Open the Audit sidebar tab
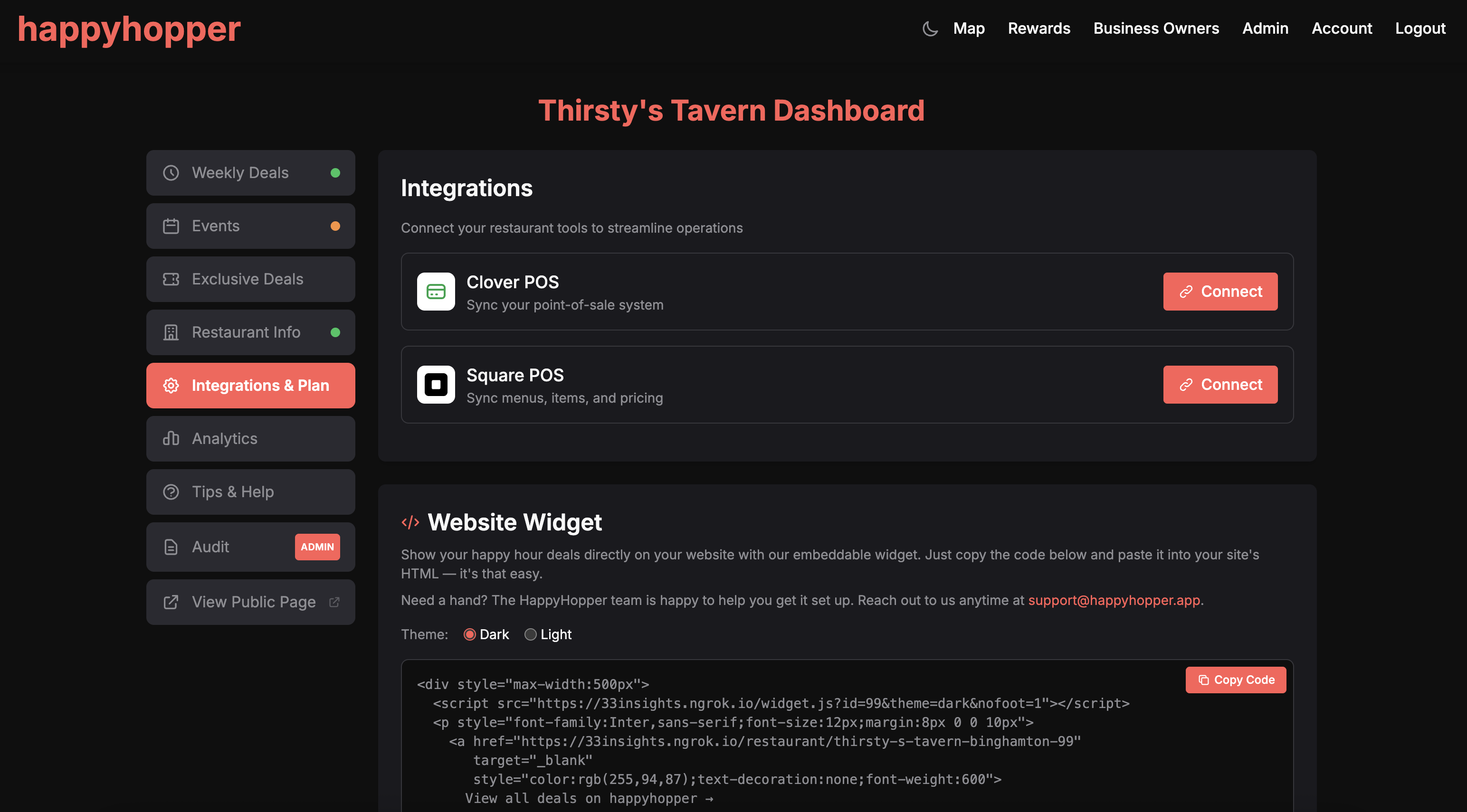 pyautogui.click(x=250, y=547)
